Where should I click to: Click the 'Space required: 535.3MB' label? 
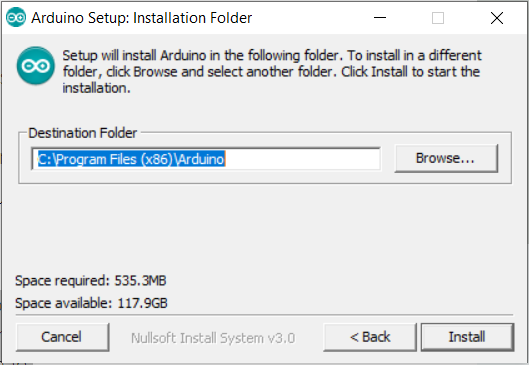tap(90, 280)
